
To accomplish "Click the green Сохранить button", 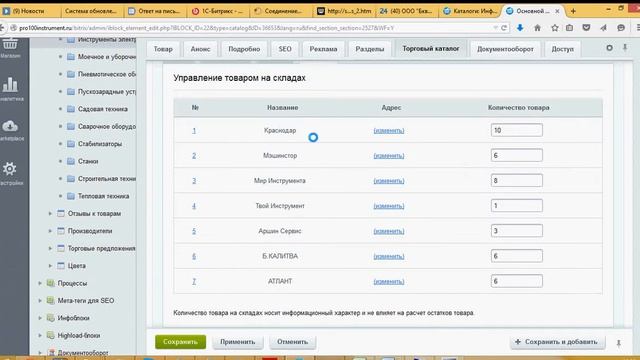I will 180,342.
